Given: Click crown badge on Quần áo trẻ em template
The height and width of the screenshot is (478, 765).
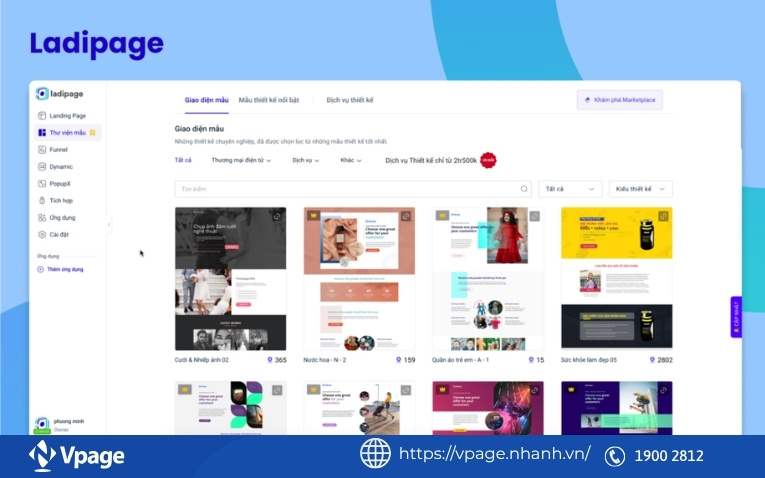Looking at the screenshot, I should click(x=443, y=215).
